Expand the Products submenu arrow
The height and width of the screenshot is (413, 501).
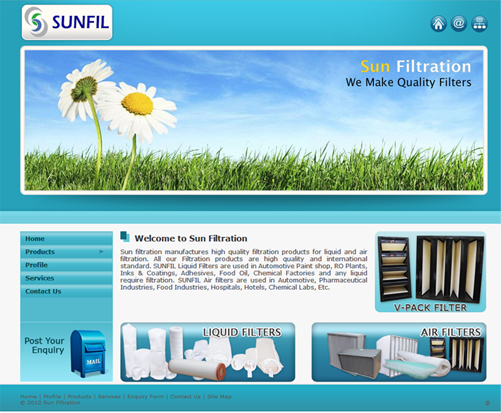(101, 252)
